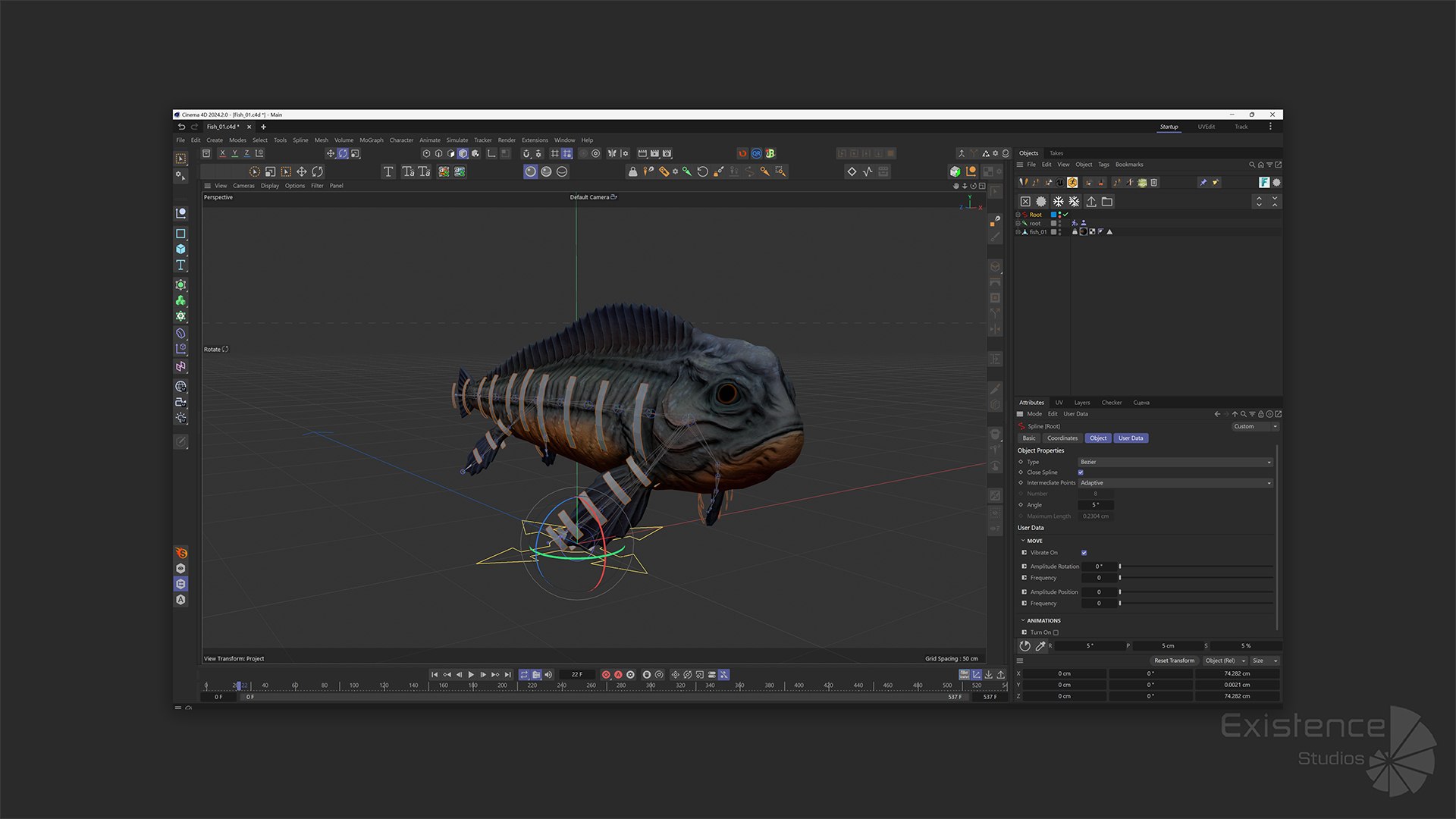Viewport: 1456px width, 819px height.
Task: Go to the end of the animation
Action: 508,674
